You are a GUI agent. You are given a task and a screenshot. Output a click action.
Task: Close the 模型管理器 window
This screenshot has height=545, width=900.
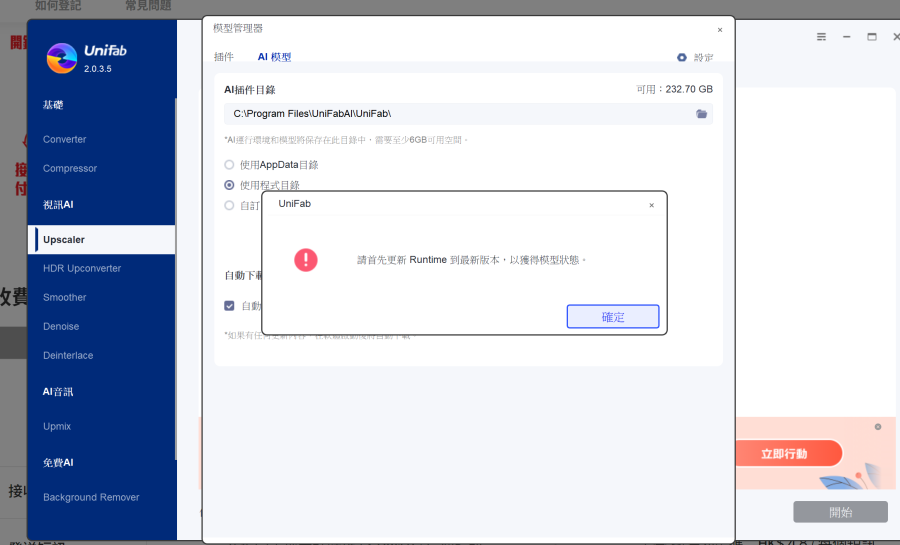[x=720, y=30]
